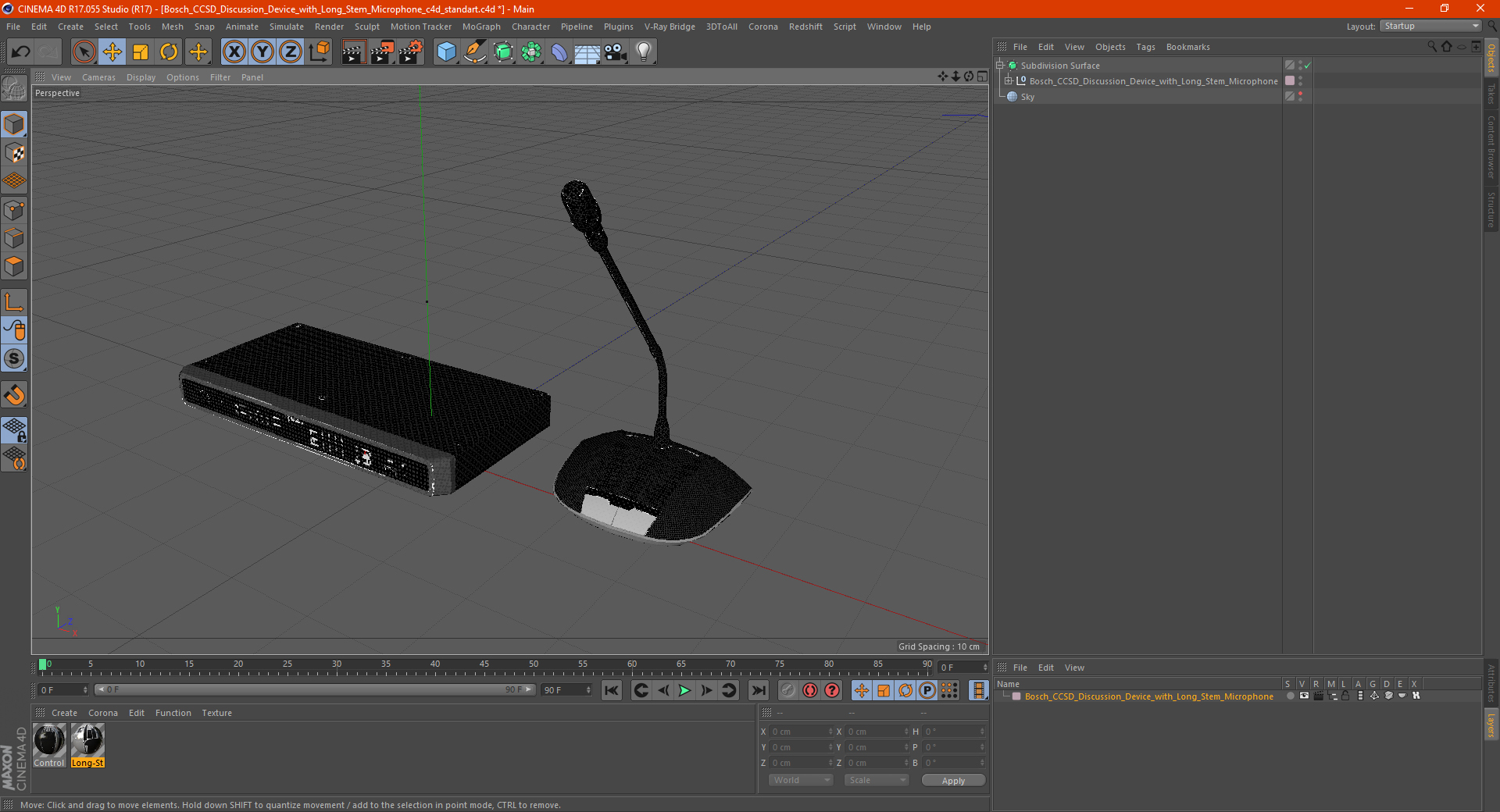Click the Apply button
The image size is (1500, 812).
tap(953, 780)
